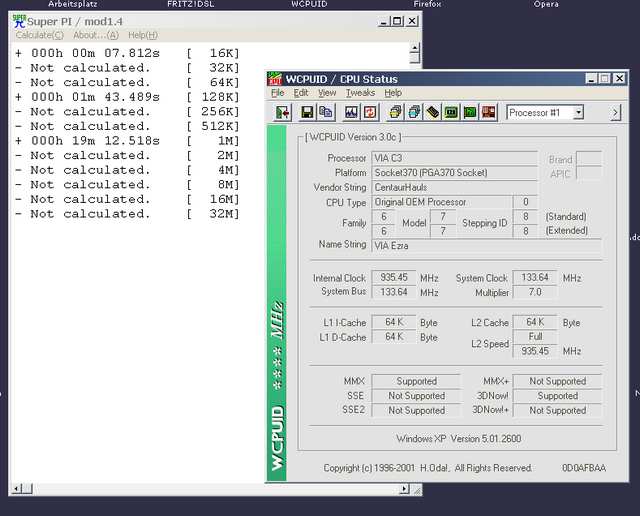Click the Vendor String field CentaurHauls
The width and height of the screenshot is (640, 516).
(x=454, y=187)
